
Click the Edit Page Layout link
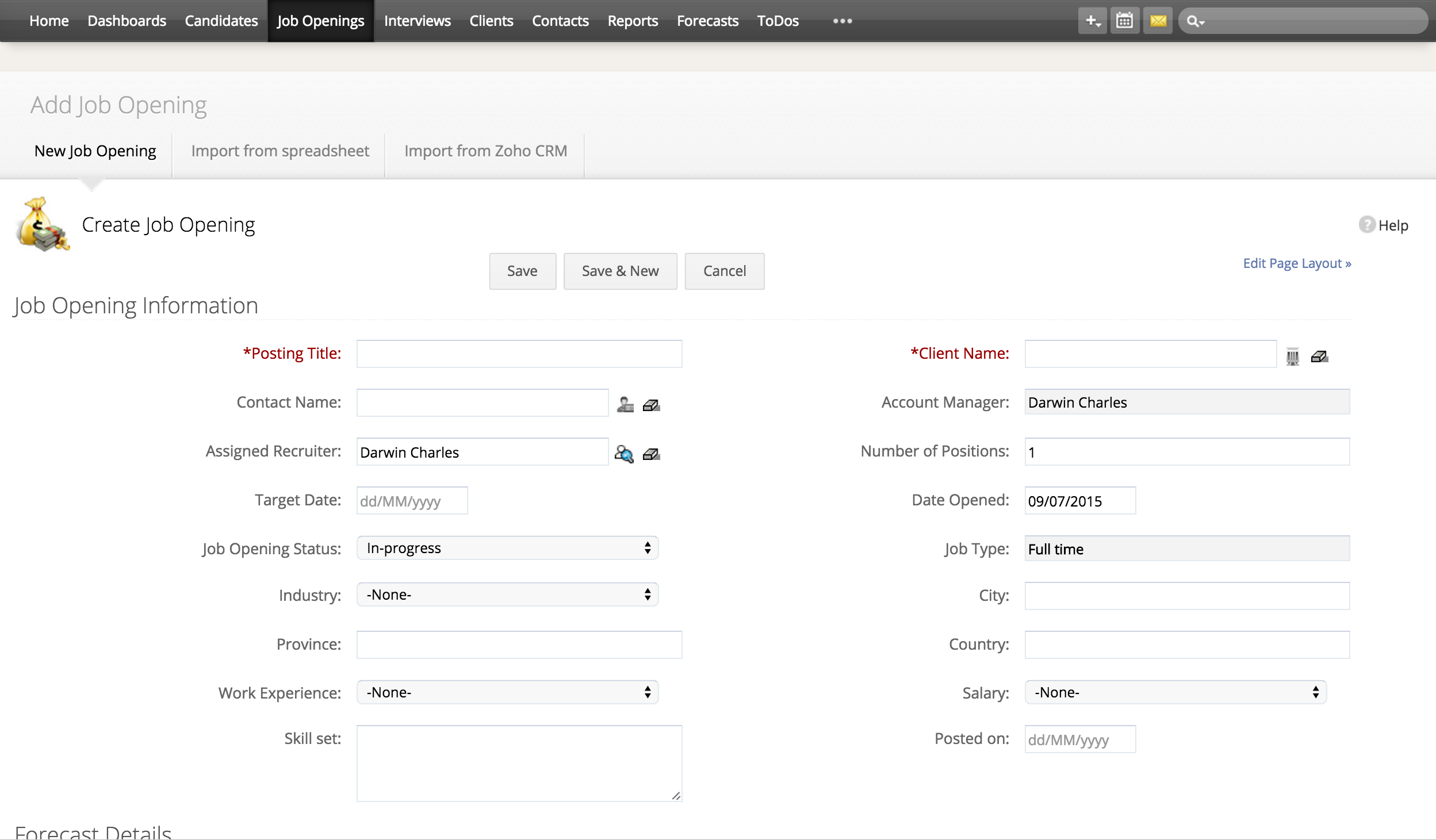1297,262
